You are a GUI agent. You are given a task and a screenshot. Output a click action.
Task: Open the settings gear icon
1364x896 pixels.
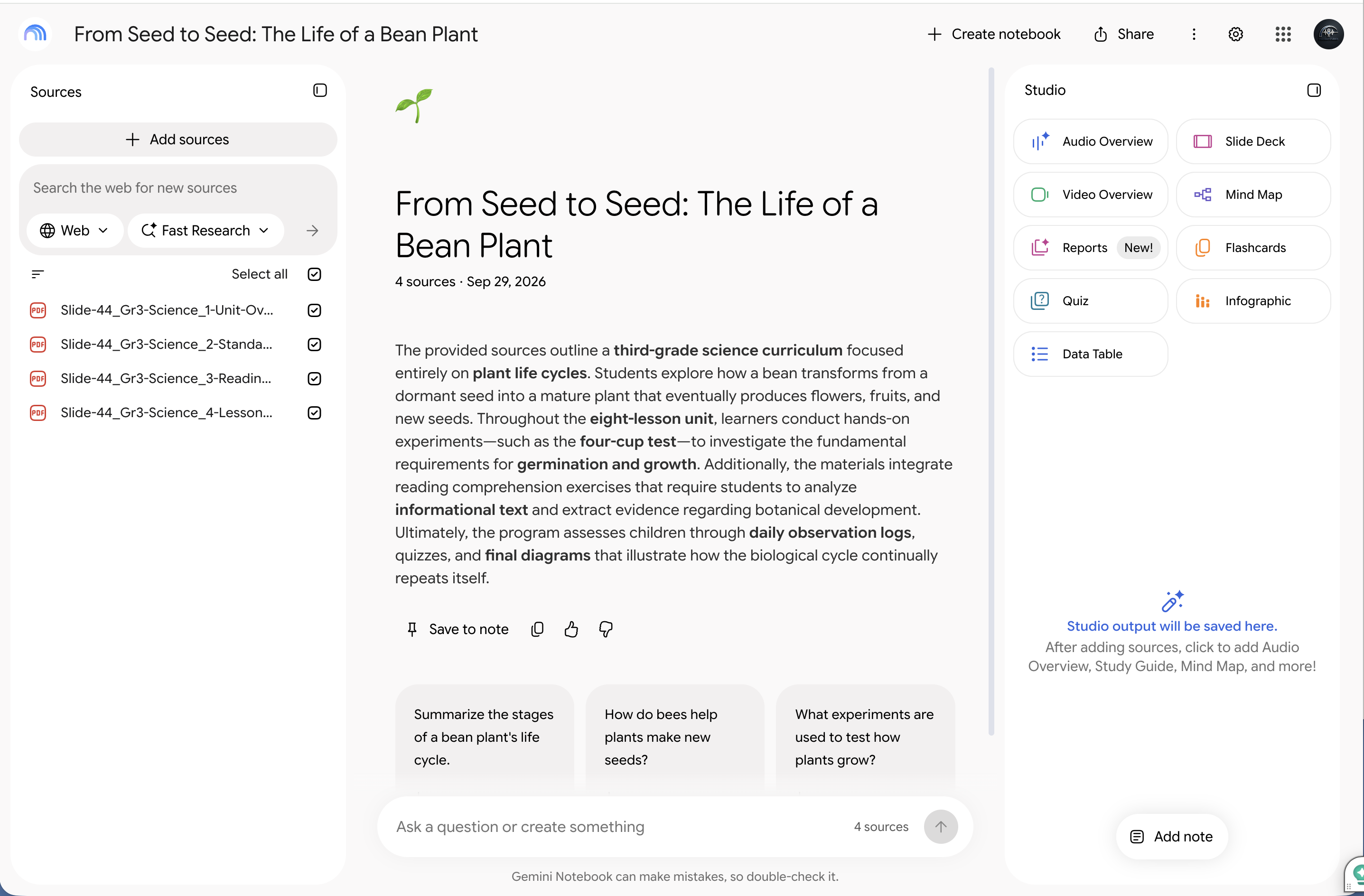click(1235, 34)
